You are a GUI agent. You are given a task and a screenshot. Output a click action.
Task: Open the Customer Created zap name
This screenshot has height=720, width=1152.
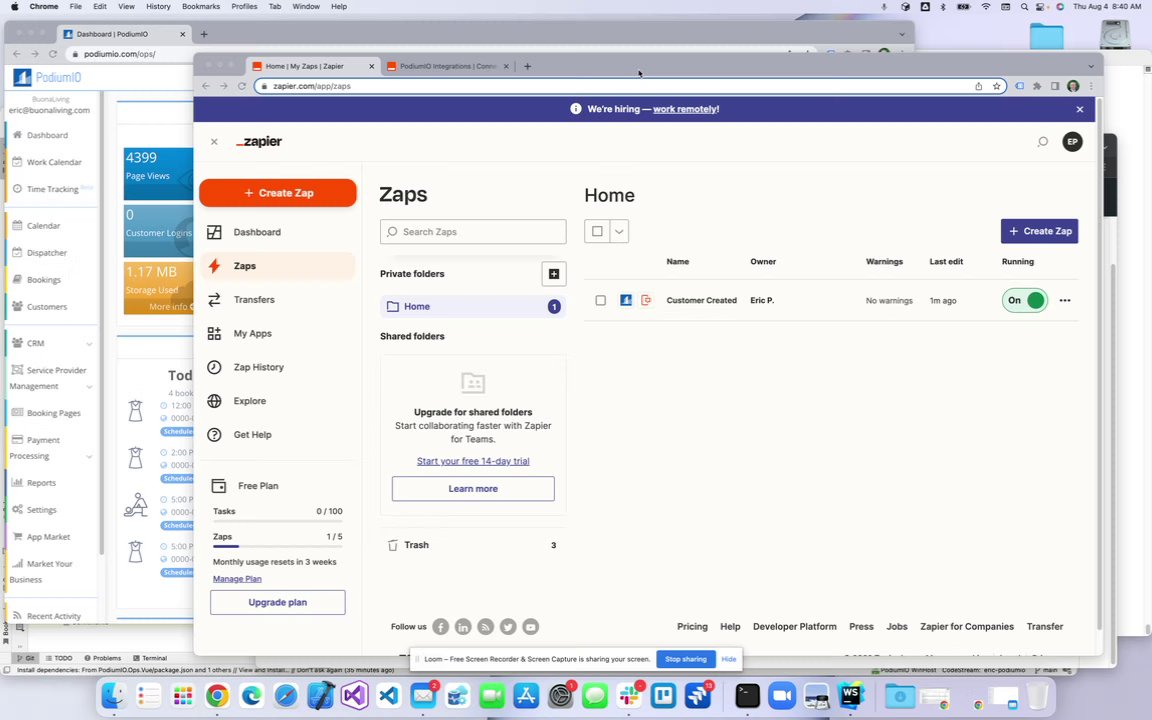(701, 300)
